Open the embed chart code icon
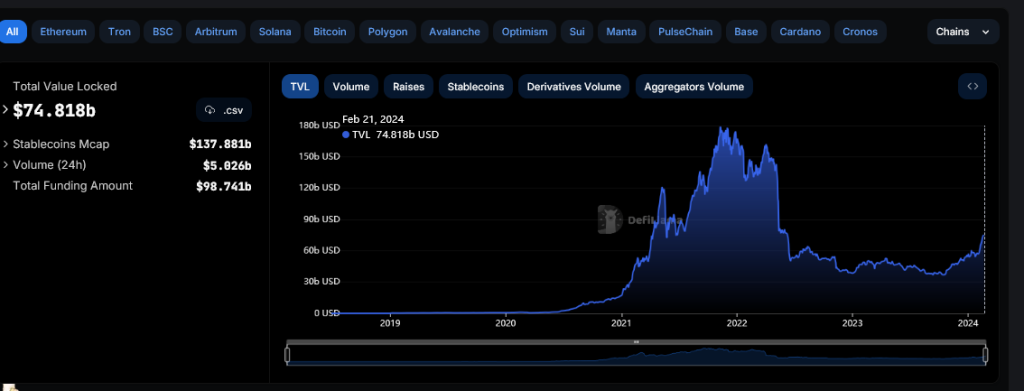Screen dimensions: 1024x391 (972, 86)
